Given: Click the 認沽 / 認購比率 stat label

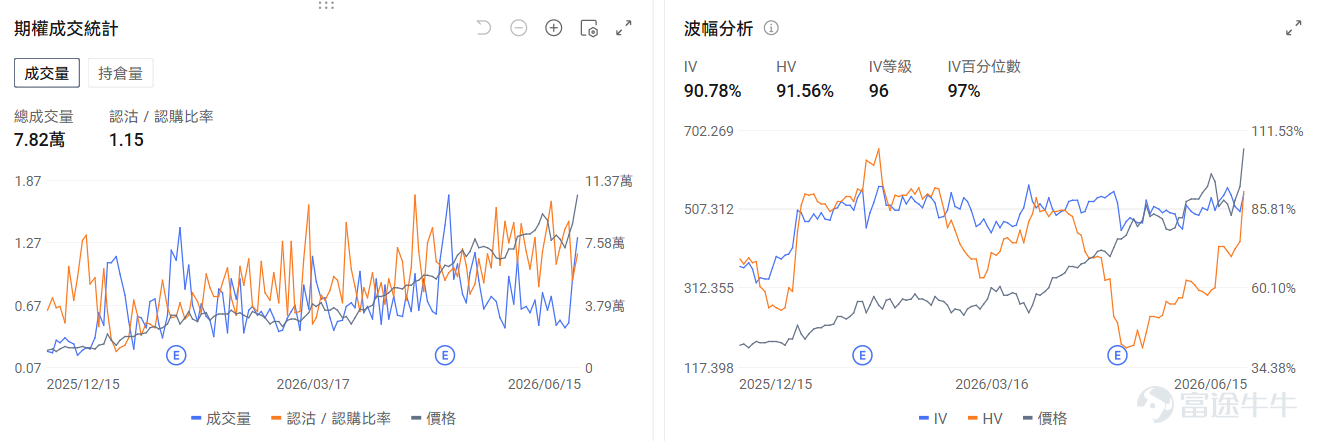Looking at the screenshot, I should (x=161, y=117).
